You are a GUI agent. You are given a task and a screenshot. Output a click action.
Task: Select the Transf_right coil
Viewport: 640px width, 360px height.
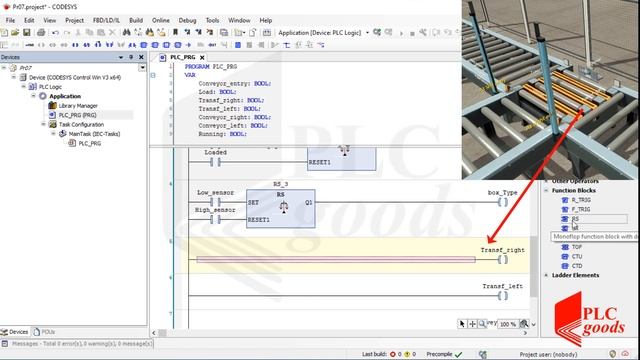[x=503, y=260]
